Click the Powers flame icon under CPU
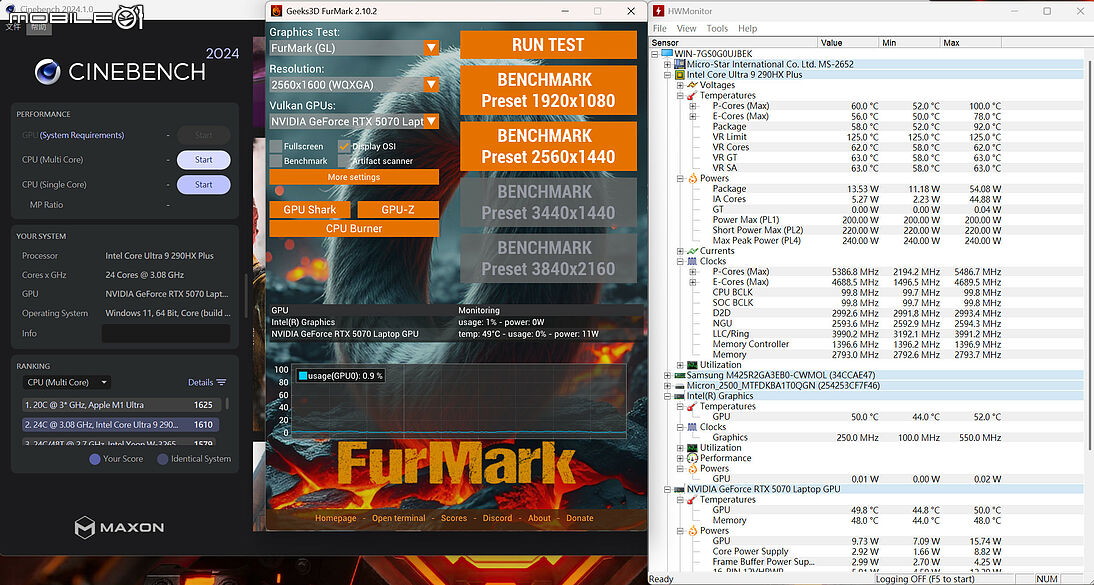 point(692,179)
